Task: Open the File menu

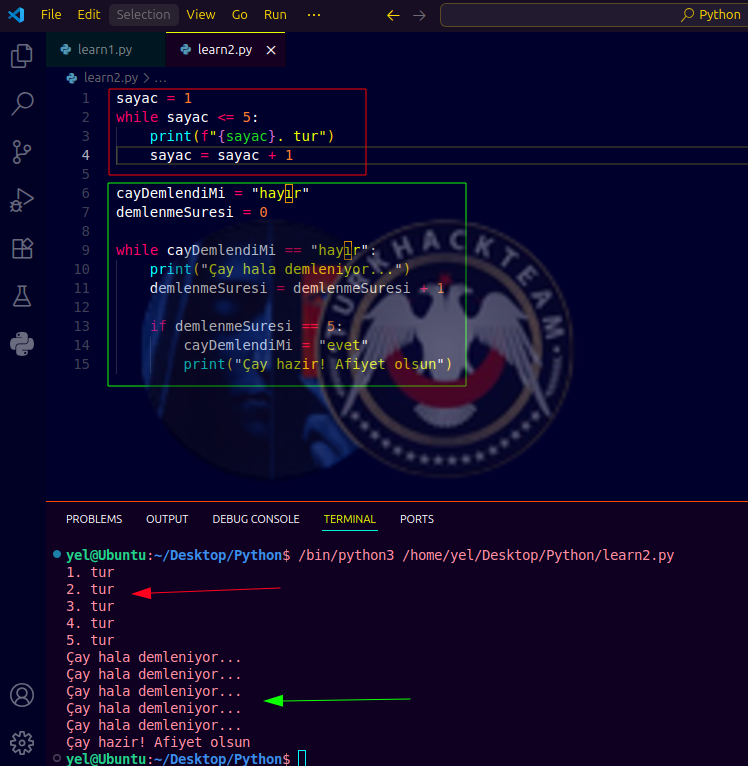Action: coord(51,15)
